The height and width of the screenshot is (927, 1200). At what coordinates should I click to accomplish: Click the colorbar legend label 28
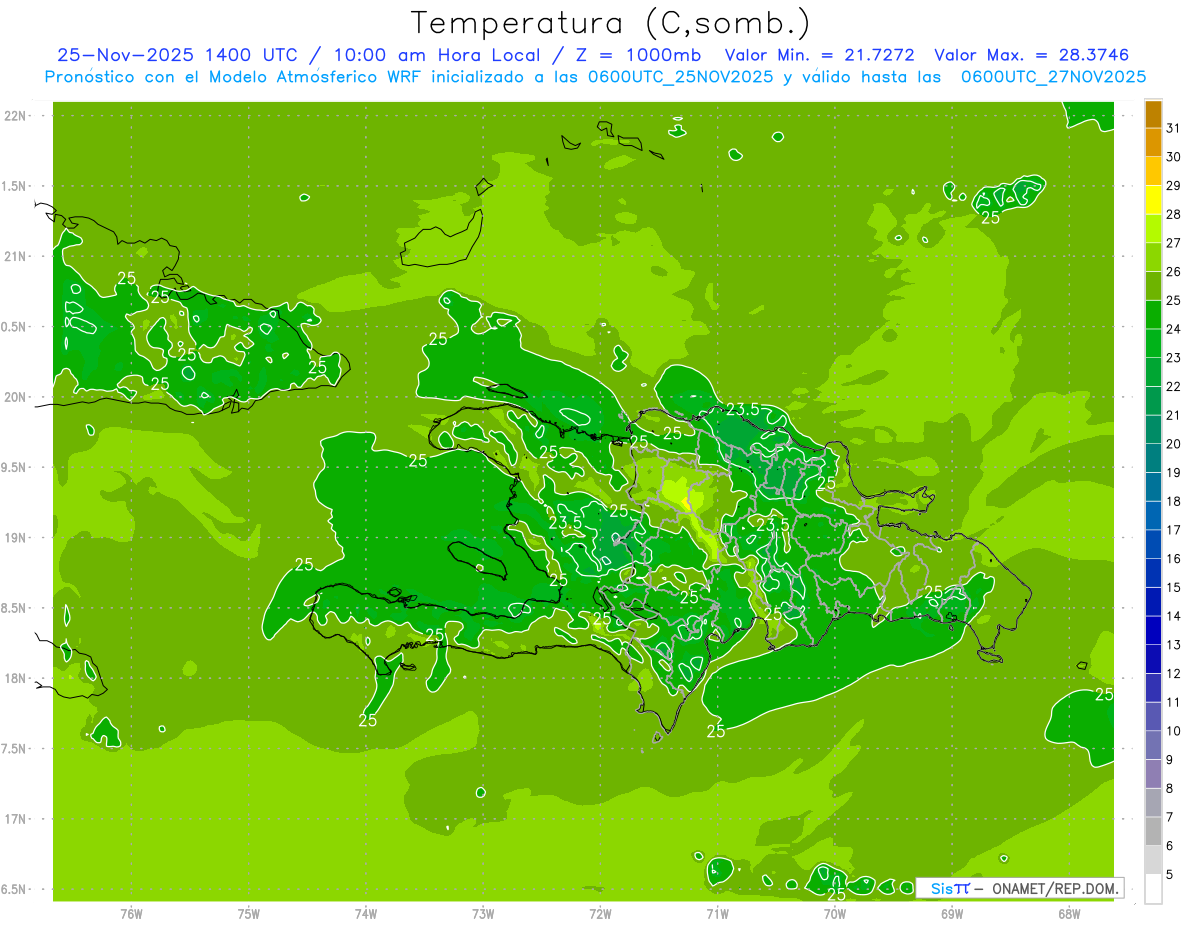click(x=1173, y=214)
